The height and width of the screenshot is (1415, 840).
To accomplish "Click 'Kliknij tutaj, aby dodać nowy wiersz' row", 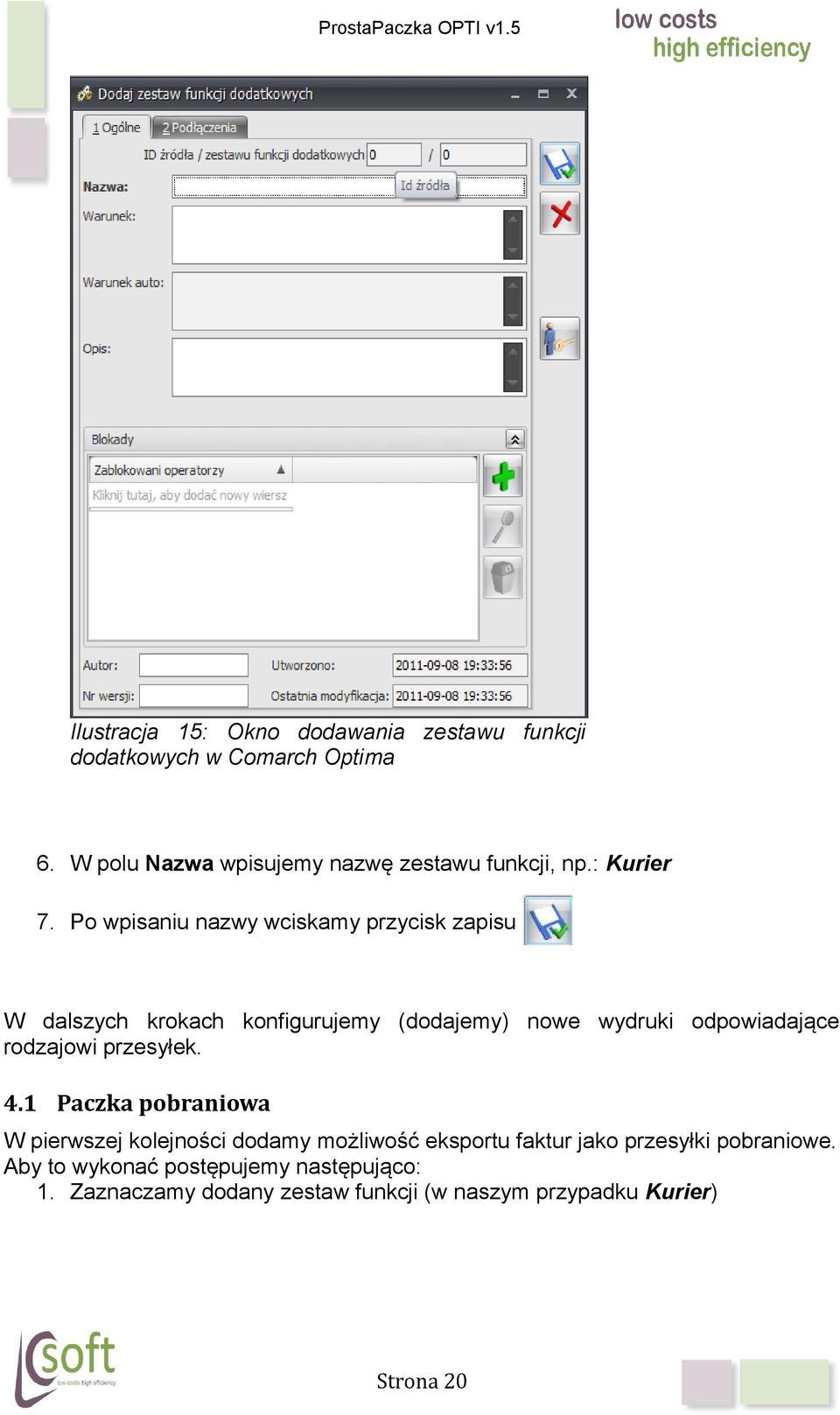I will coord(190,495).
